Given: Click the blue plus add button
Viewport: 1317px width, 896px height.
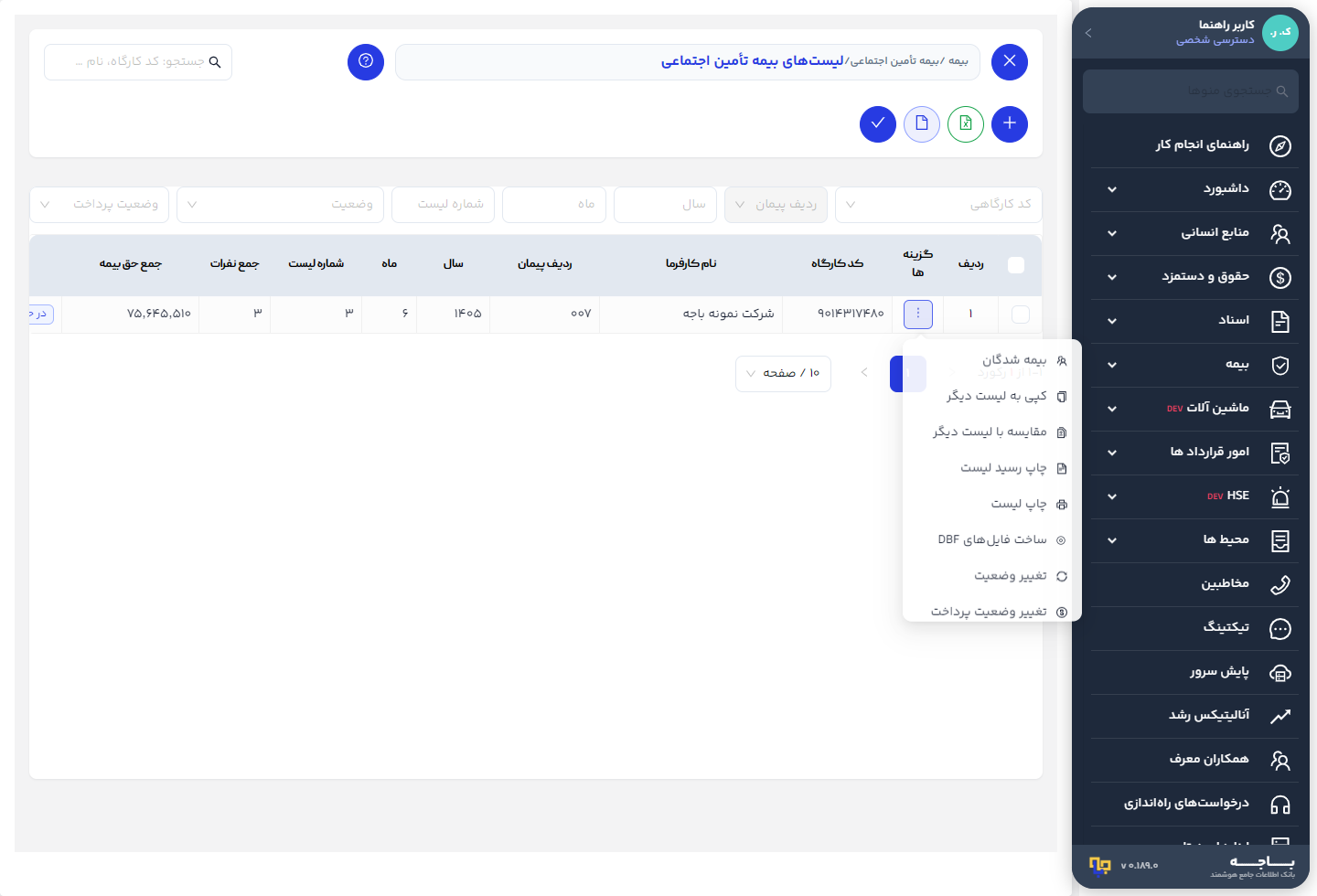Looking at the screenshot, I should point(1010,124).
